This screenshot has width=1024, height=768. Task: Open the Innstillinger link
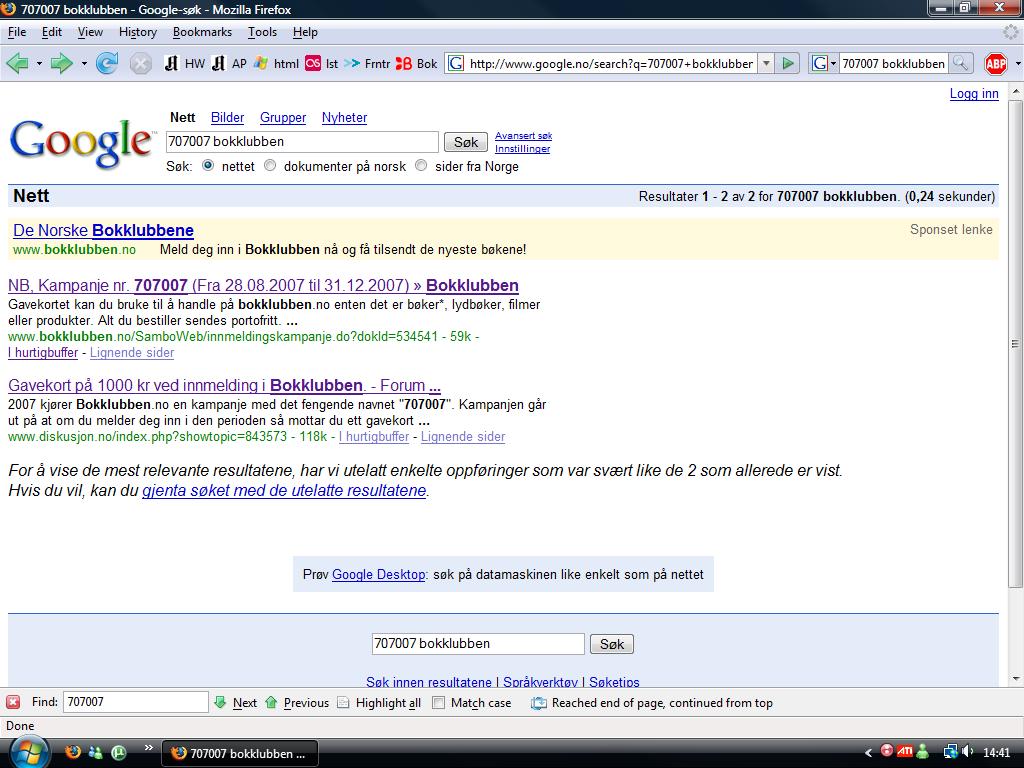(x=522, y=149)
